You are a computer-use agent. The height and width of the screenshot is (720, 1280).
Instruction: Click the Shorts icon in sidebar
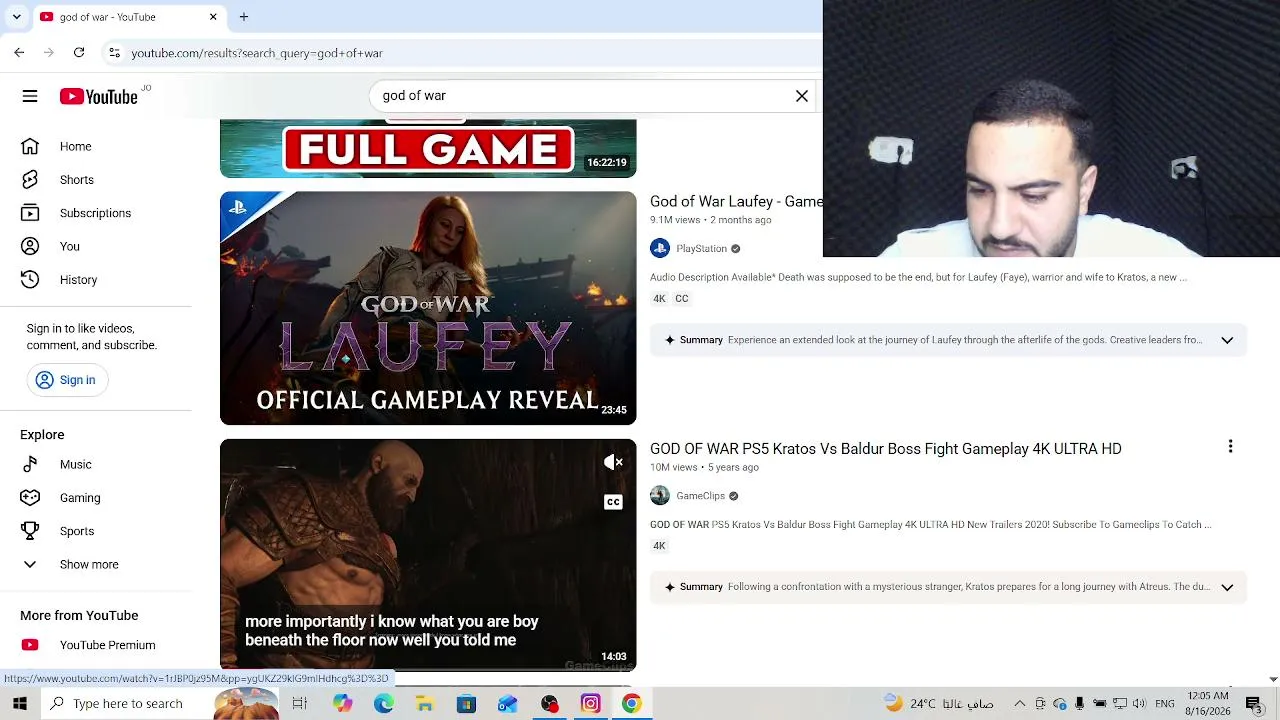(x=30, y=180)
